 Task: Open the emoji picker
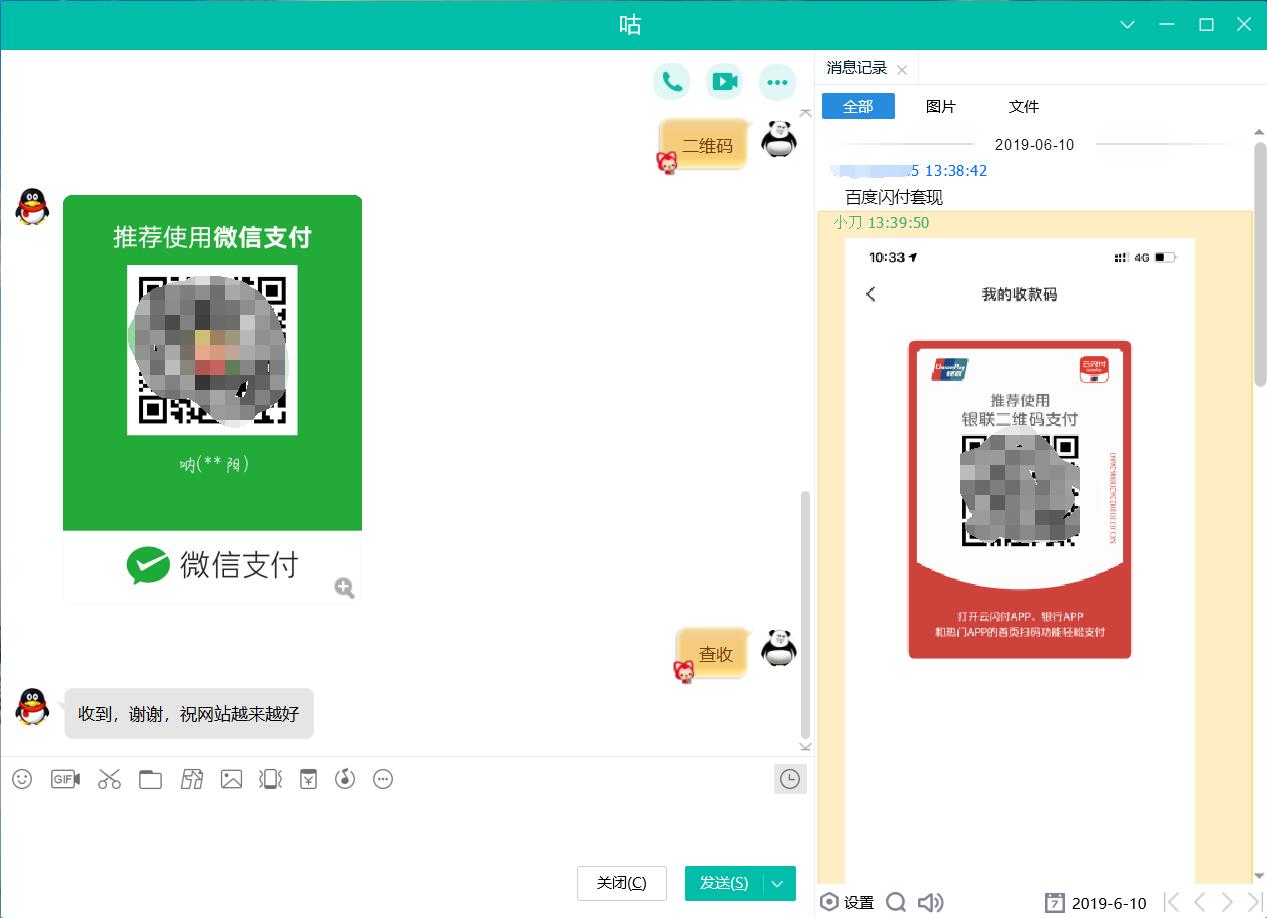22,779
